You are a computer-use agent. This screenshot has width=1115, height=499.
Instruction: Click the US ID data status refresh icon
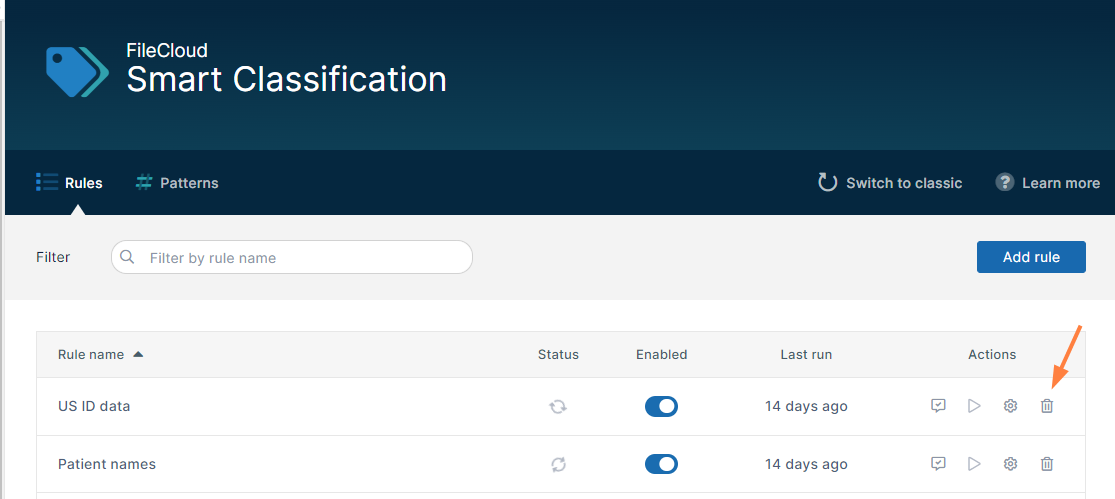(x=558, y=406)
